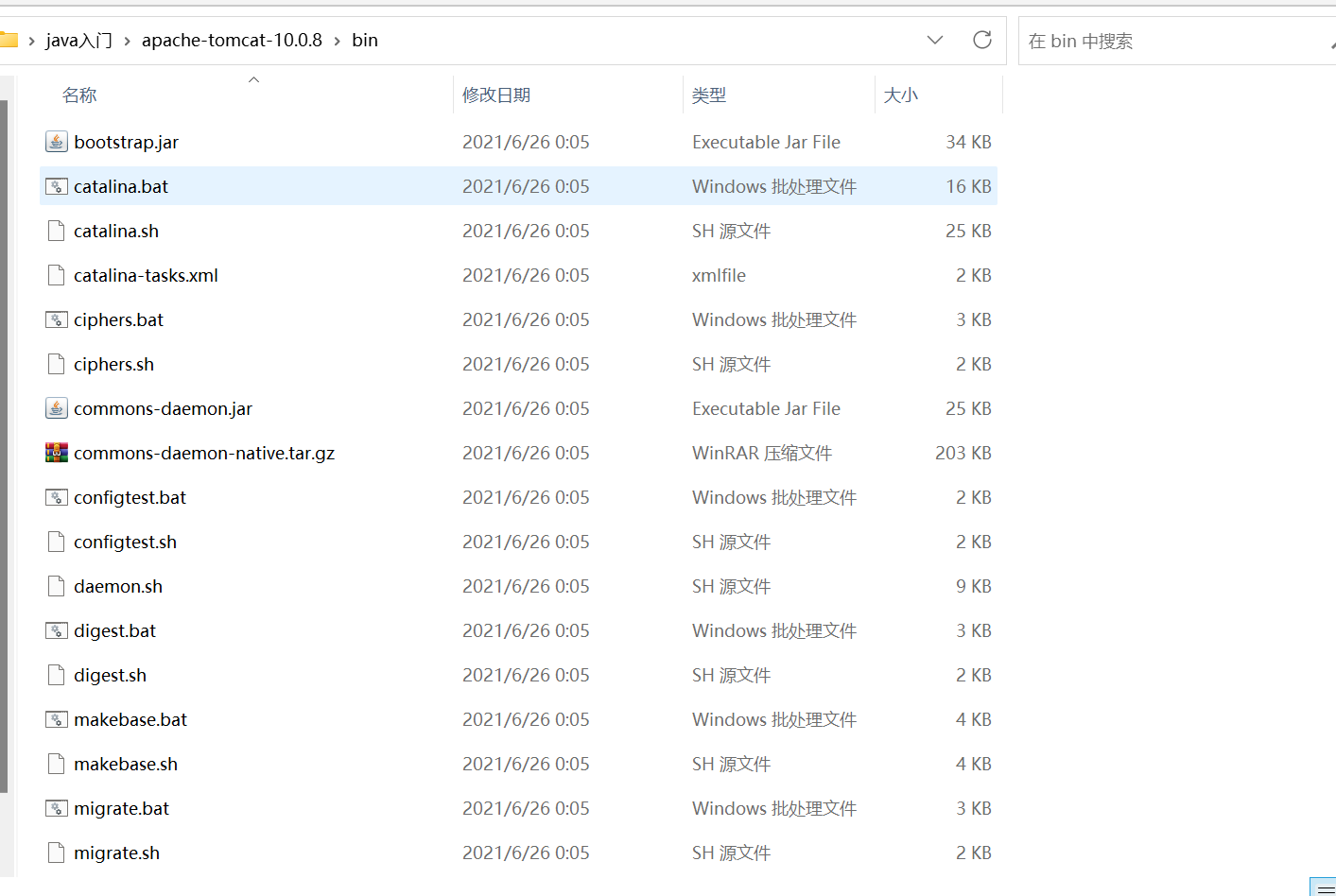Click the bin breadcrumb segment
The image size is (1336, 896).
click(x=365, y=41)
